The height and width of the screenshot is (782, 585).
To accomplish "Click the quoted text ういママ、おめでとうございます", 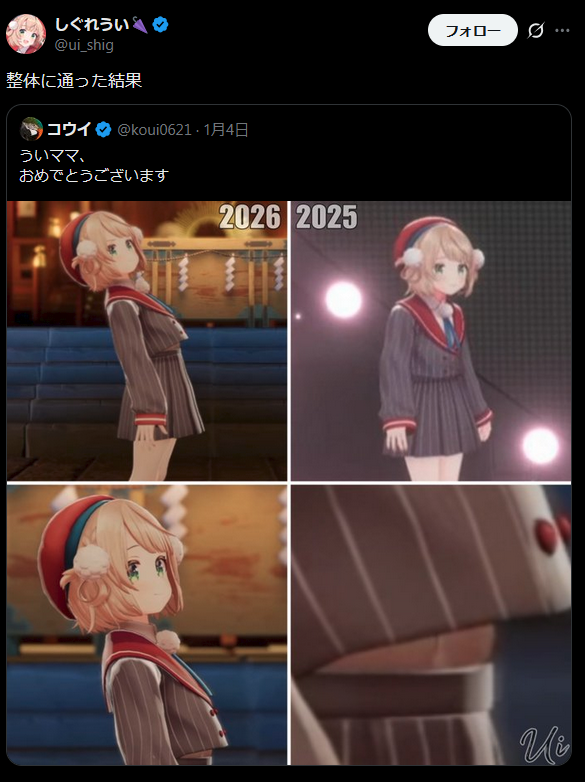I will click(94, 166).
